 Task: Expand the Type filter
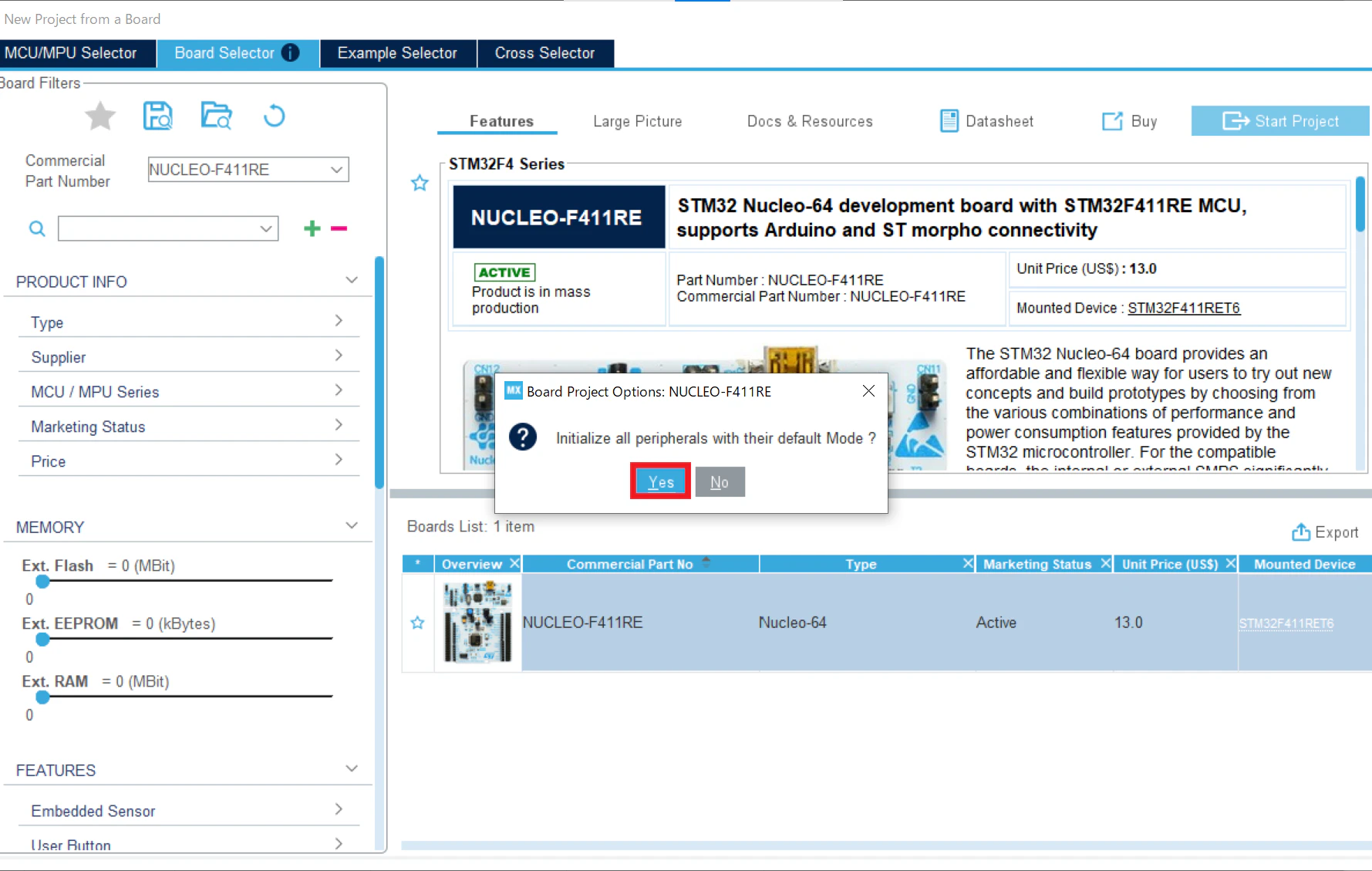coord(339,320)
